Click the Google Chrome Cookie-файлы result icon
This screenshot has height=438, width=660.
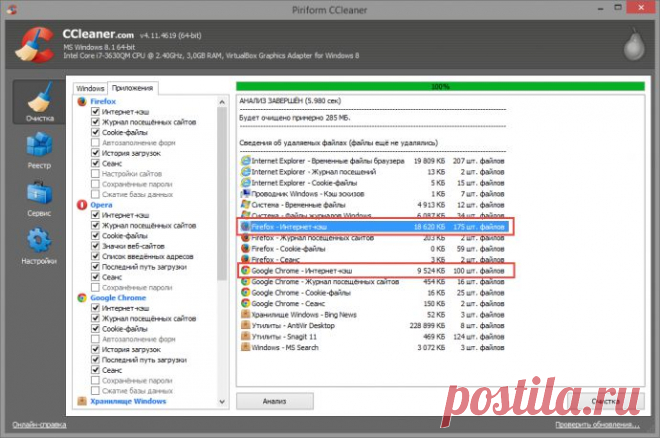245,292
